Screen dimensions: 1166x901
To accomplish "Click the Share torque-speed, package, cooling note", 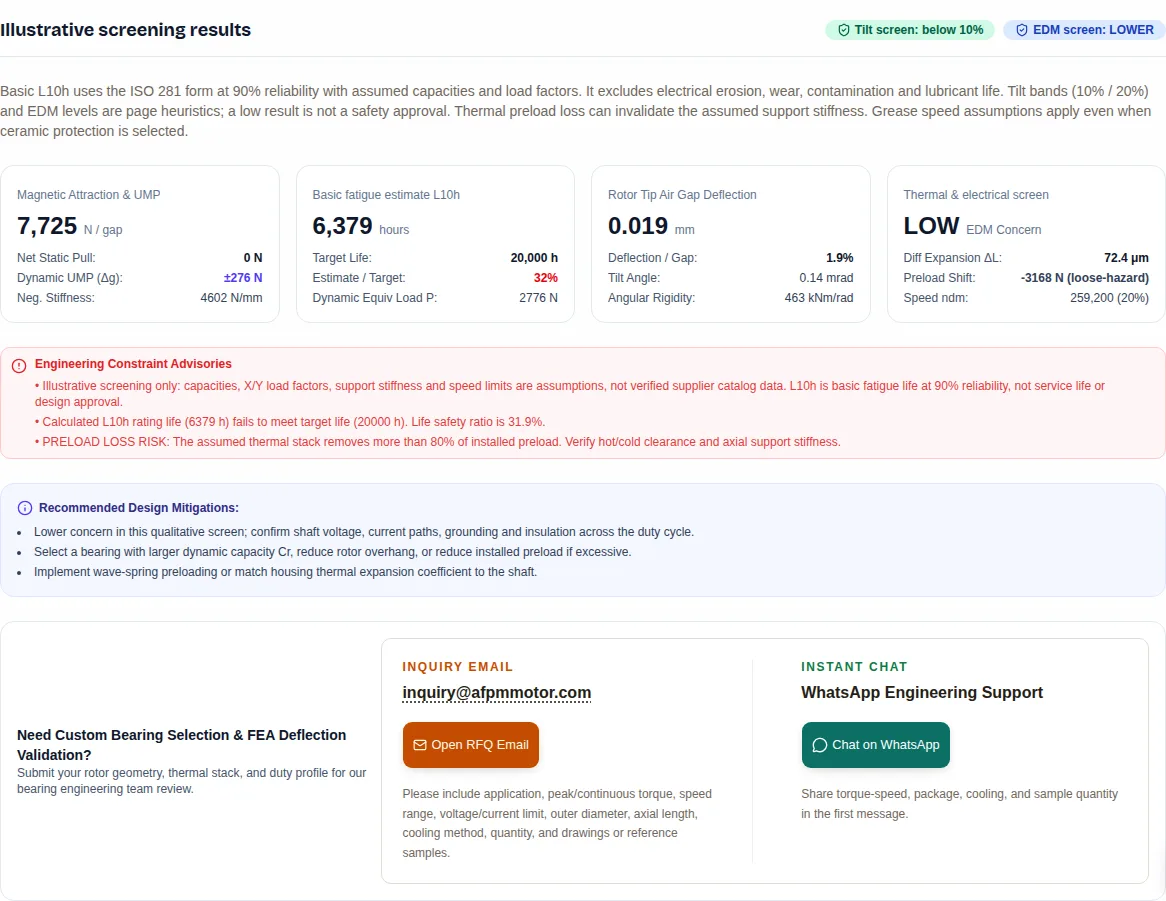I will pos(959,804).
